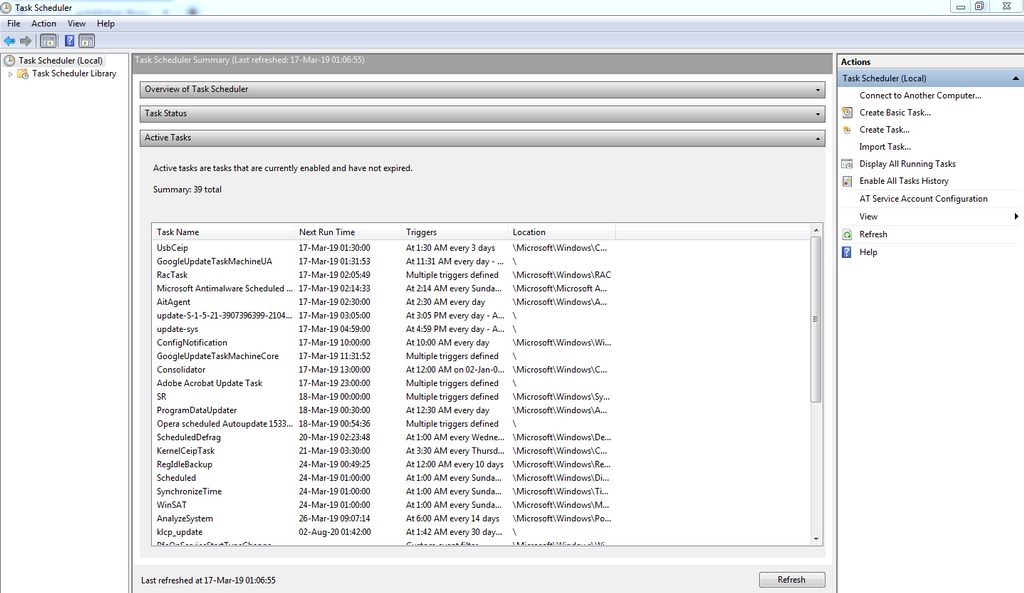Screen dimensions: 1024x593
Task: Expand the Task Status section
Action: 818,114
